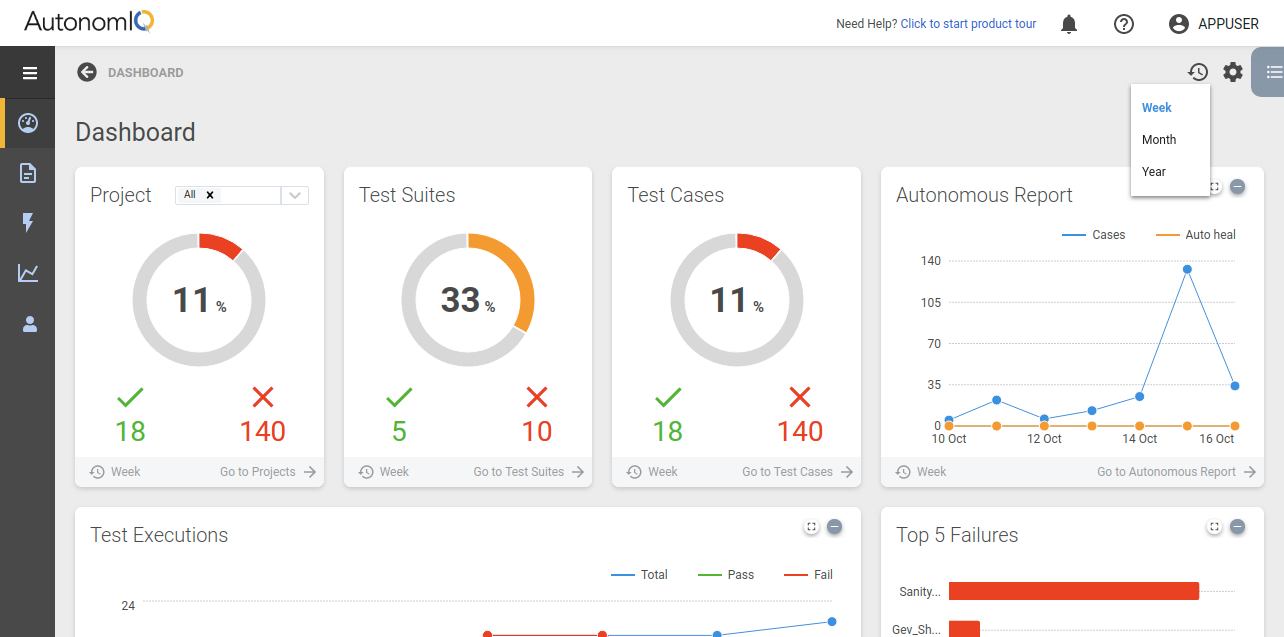The width and height of the screenshot is (1284, 637).
Task: Open the notifications bell
Action: 1069,24
